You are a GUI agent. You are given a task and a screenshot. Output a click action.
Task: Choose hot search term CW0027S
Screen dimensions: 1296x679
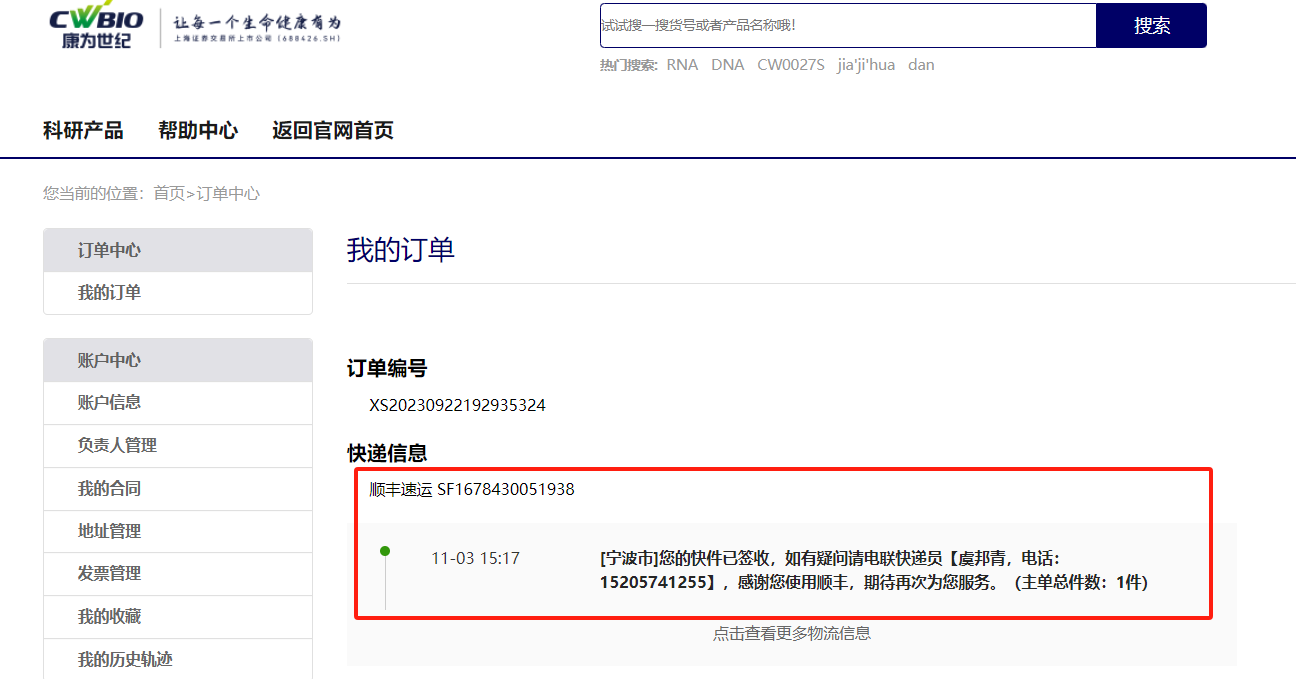pyautogui.click(x=790, y=65)
